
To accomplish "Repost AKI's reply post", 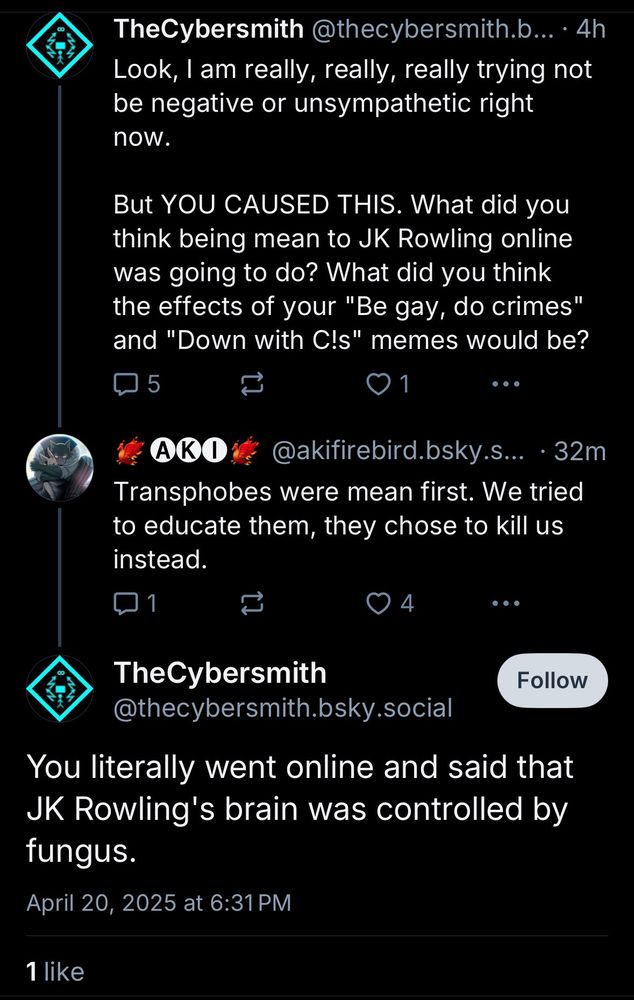I will tap(252, 603).
